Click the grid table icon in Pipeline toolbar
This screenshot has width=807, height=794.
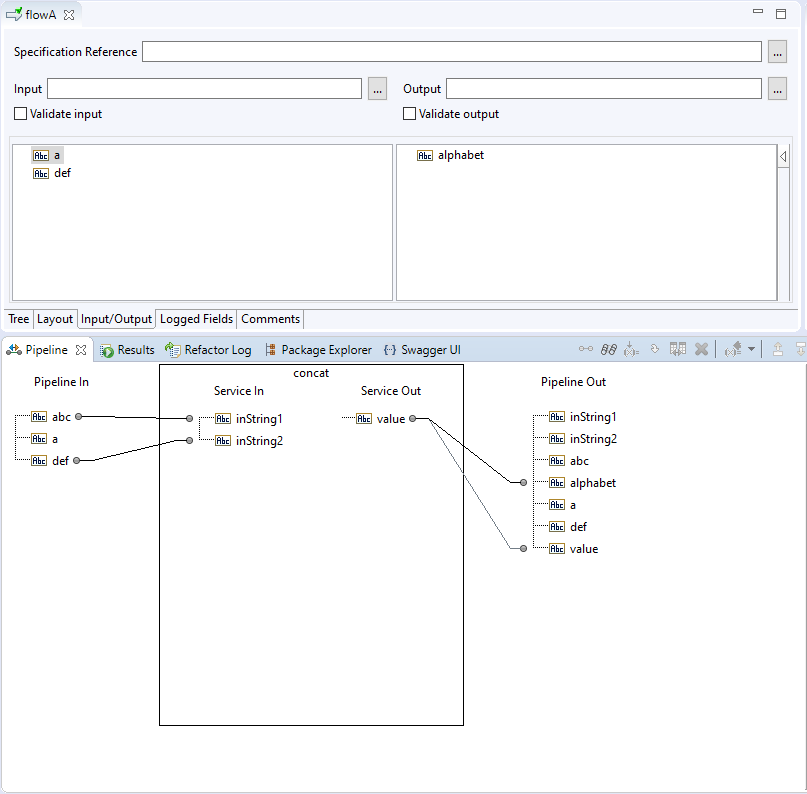[x=678, y=350]
